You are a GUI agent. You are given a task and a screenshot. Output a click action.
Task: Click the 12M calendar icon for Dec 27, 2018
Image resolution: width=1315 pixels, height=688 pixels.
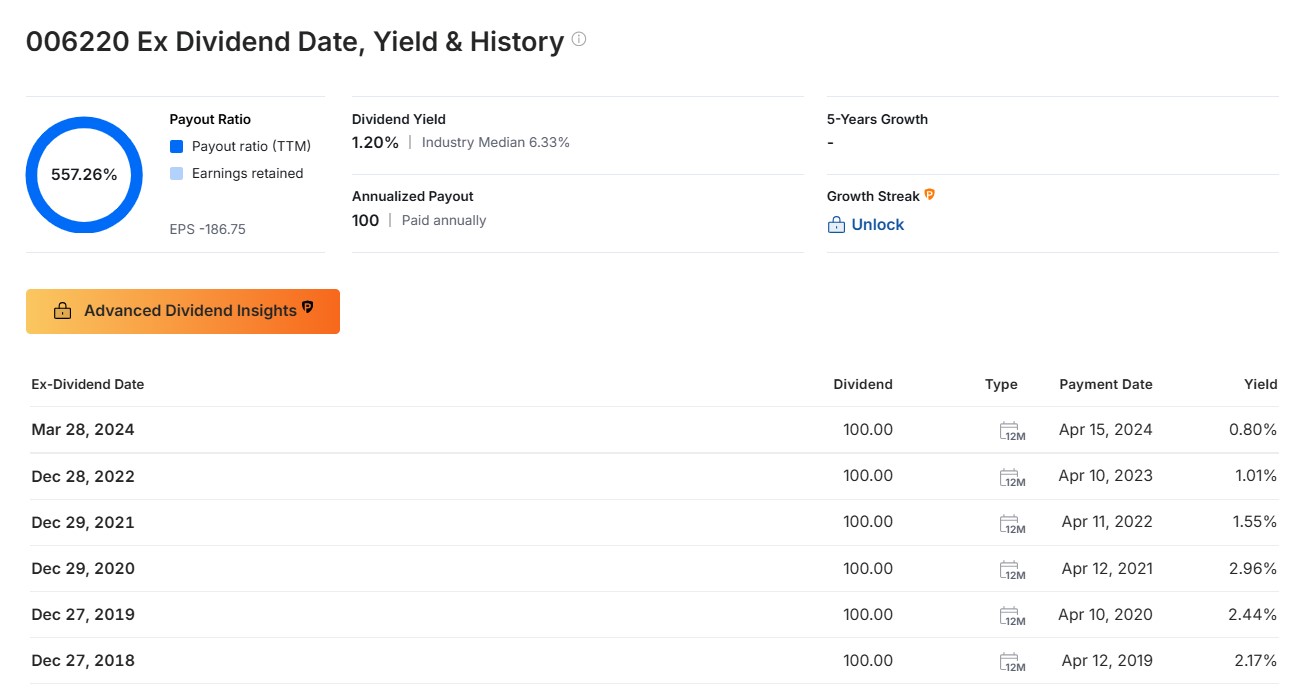point(1012,661)
